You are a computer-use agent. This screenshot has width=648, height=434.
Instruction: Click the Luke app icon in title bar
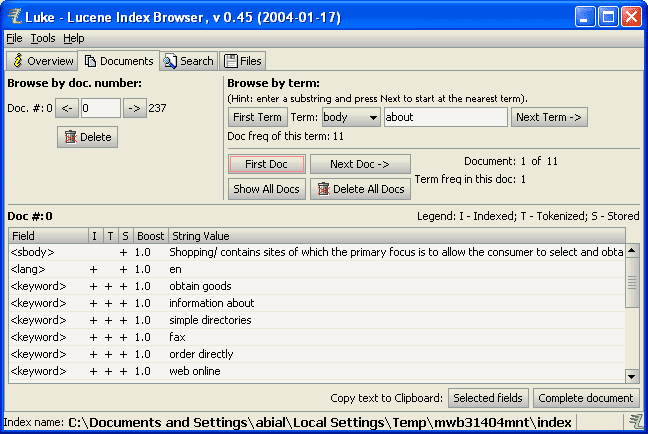point(15,17)
